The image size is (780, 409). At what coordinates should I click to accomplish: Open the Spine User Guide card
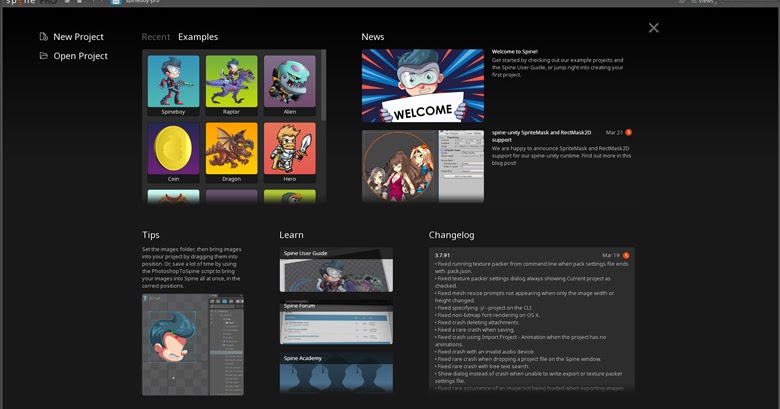tap(336, 270)
